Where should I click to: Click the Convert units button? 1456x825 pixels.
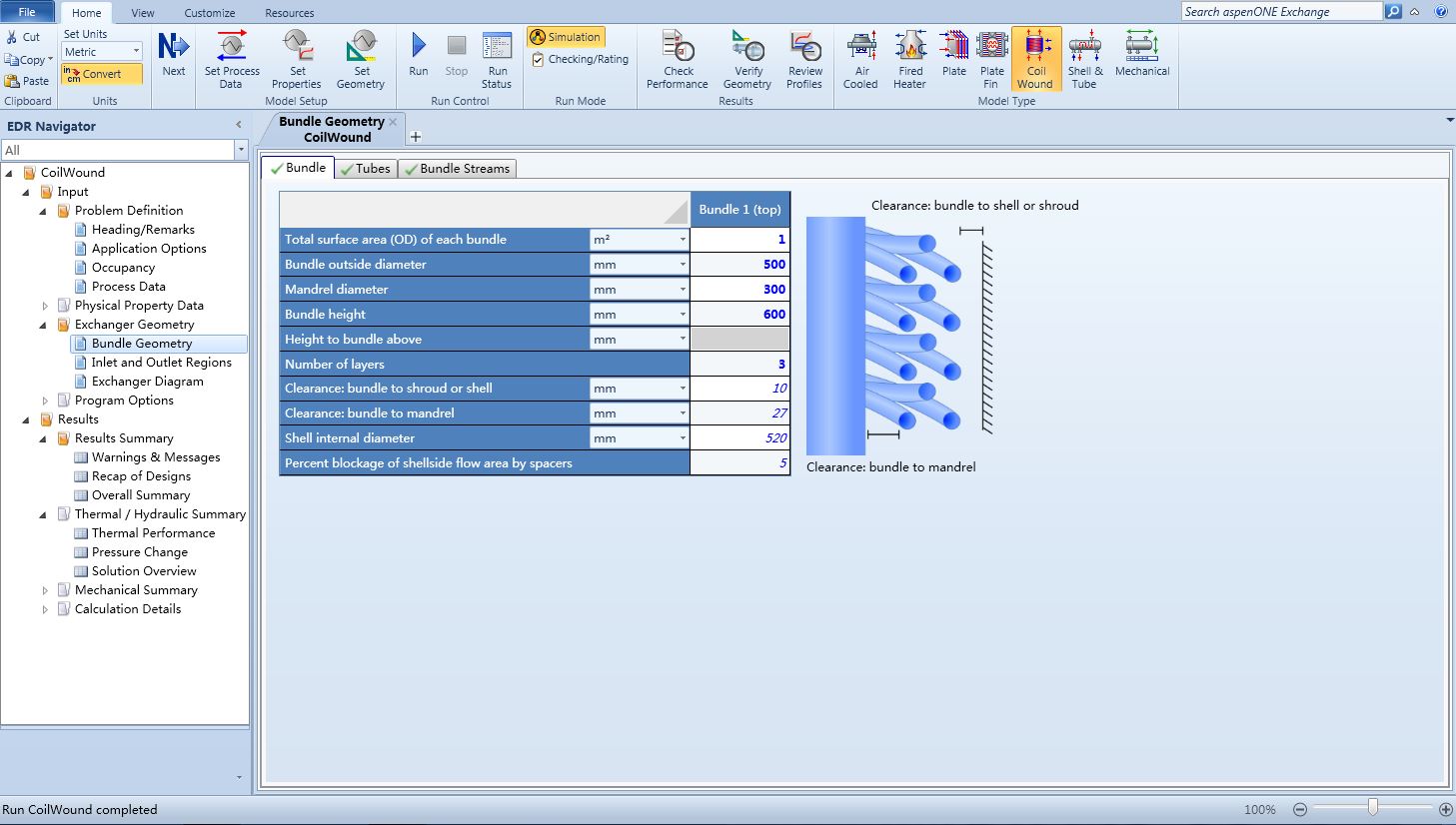click(x=102, y=74)
